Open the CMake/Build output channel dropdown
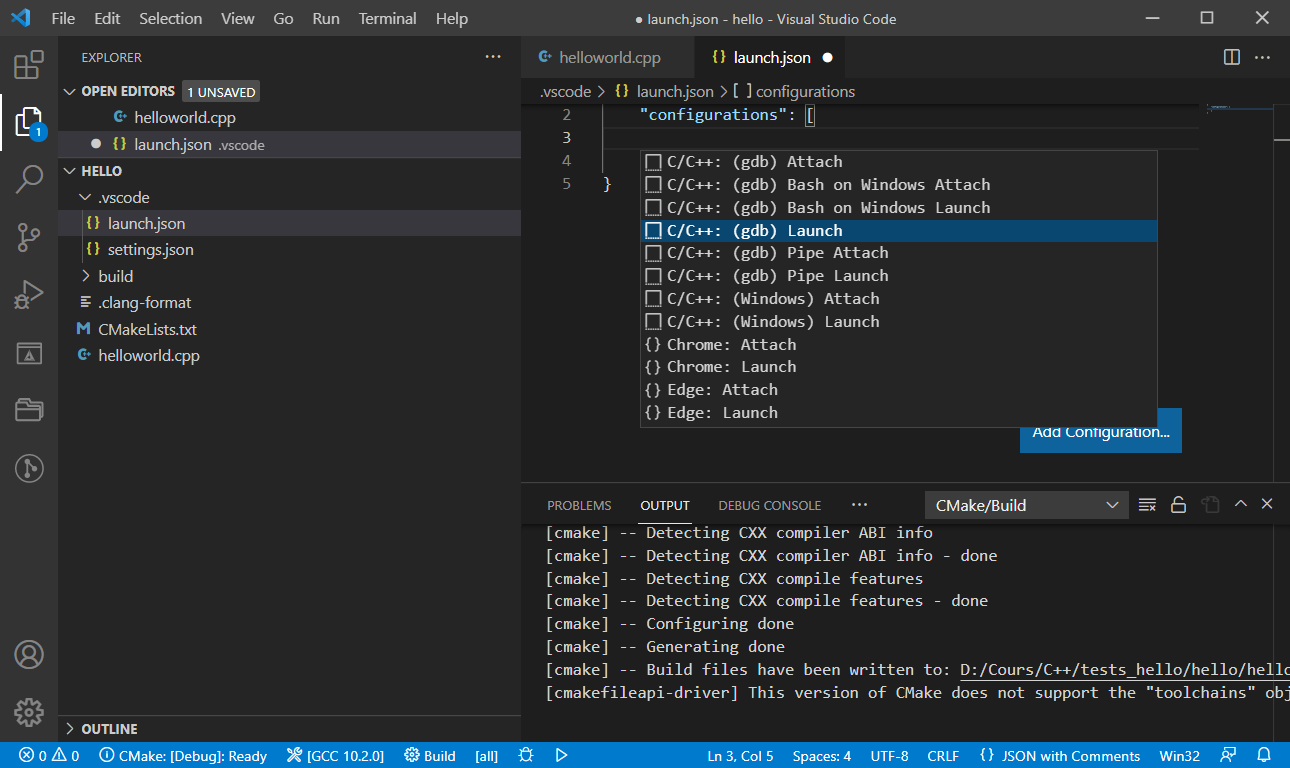 point(1026,505)
